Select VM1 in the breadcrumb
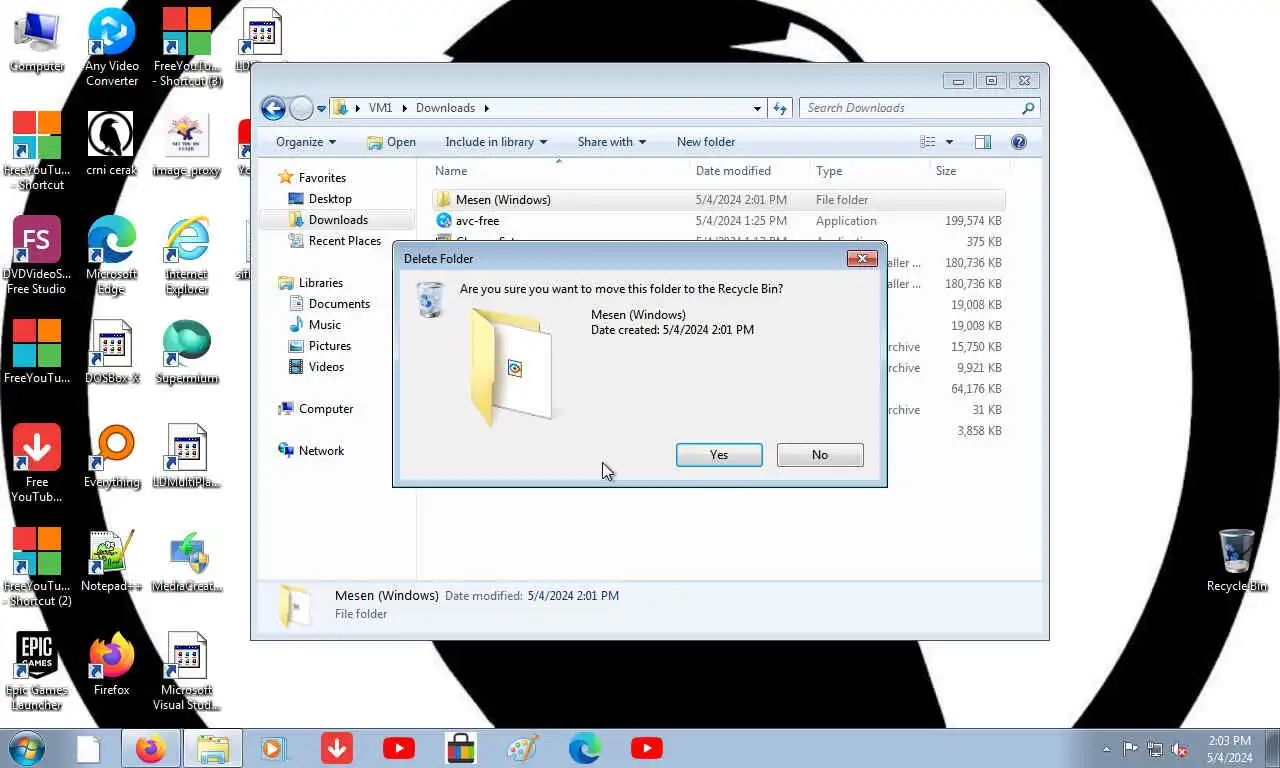 click(x=380, y=108)
